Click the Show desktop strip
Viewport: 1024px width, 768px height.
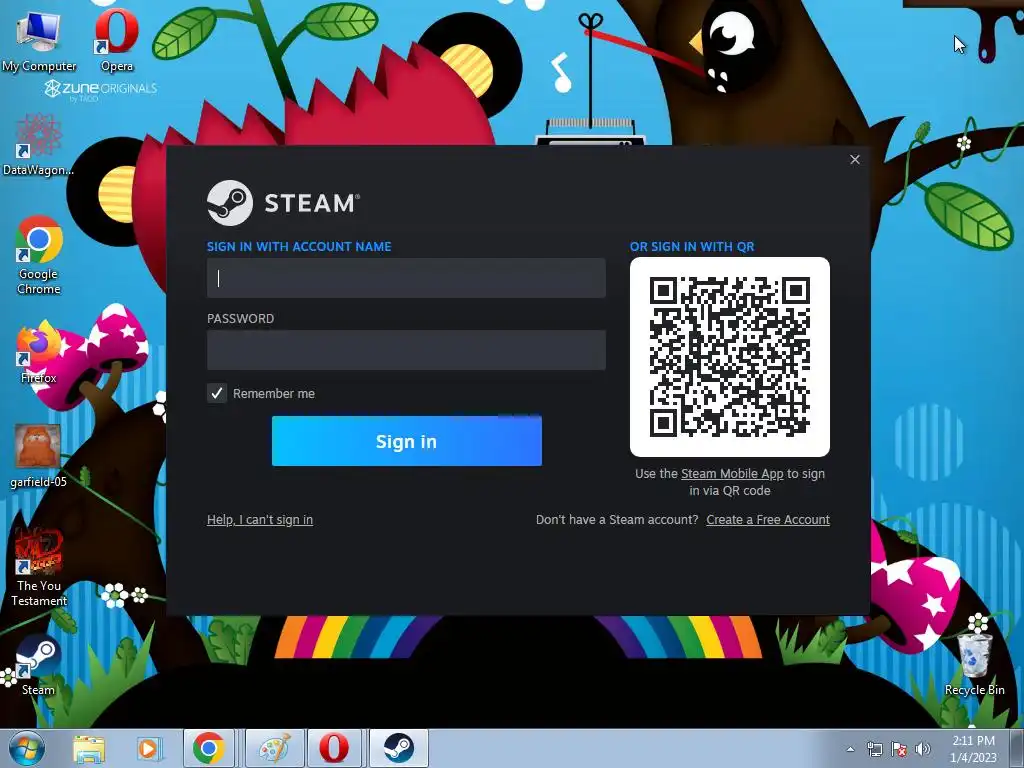point(1017,748)
